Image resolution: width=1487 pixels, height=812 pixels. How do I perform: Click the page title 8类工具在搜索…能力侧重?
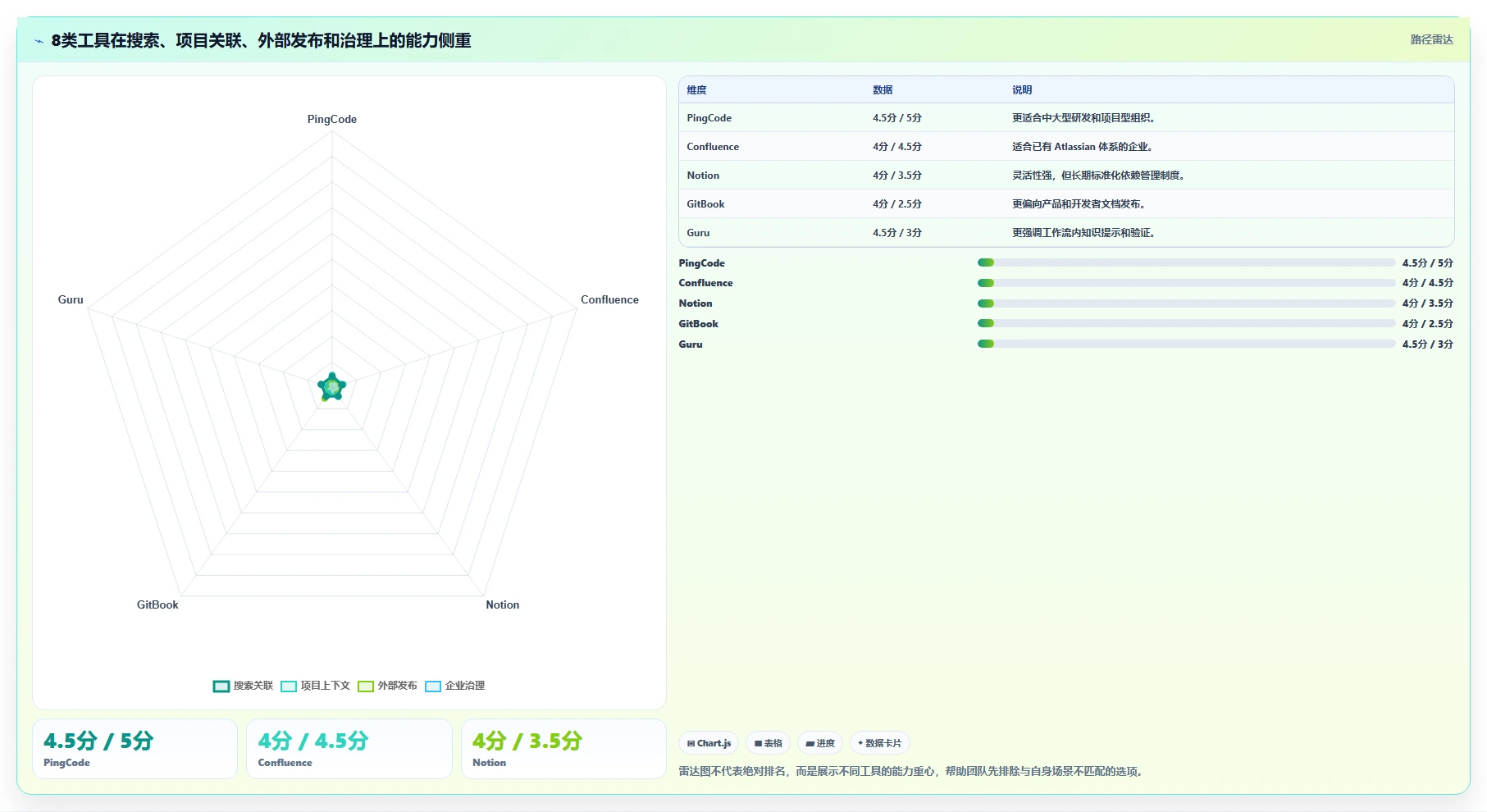[x=261, y=40]
